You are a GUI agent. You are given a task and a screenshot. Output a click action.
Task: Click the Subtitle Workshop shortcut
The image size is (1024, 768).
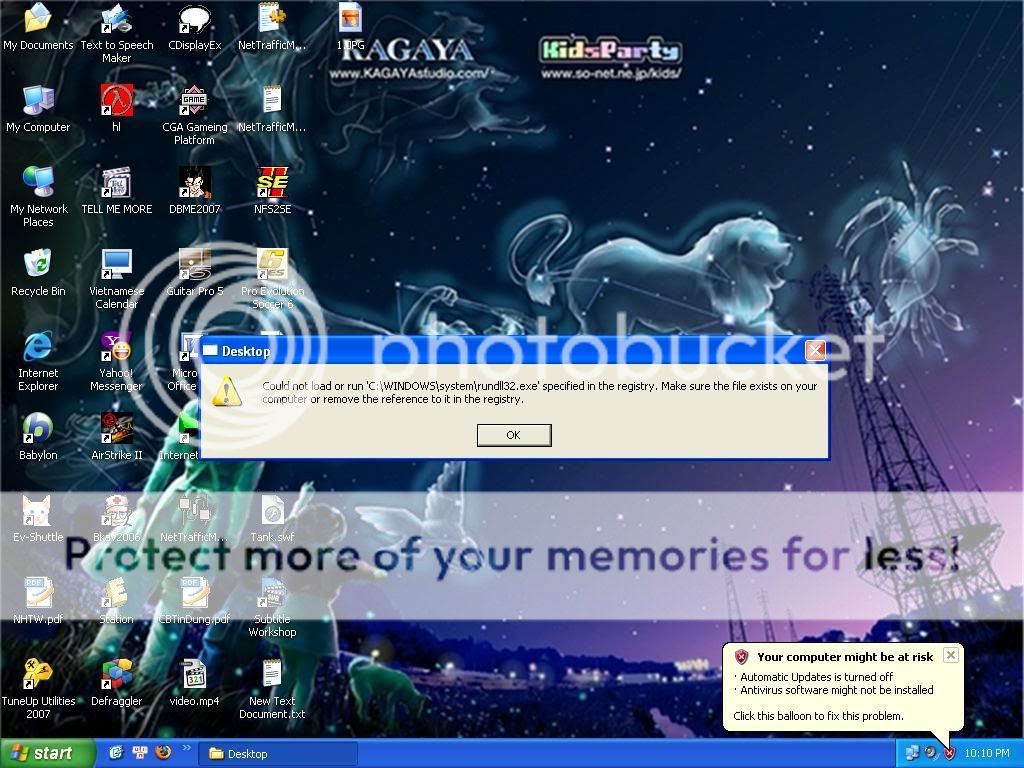(272, 607)
